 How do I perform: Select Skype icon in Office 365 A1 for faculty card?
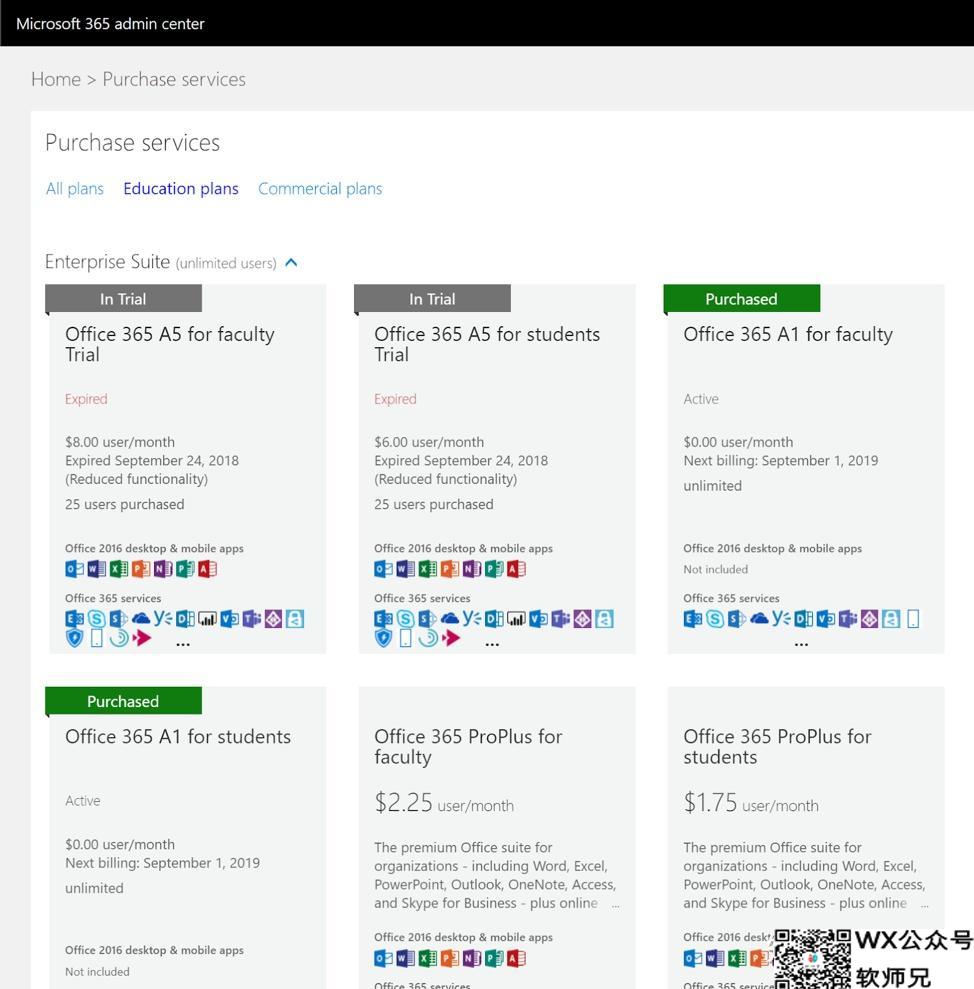point(715,619)
